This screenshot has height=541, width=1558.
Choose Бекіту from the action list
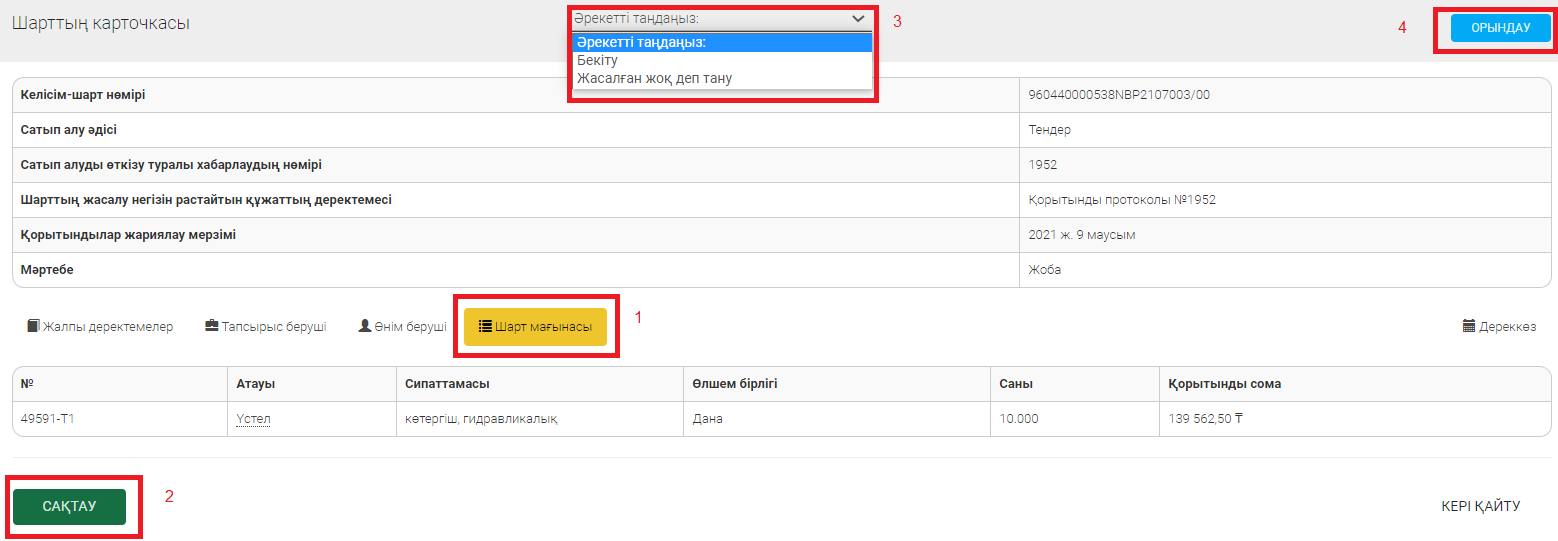pos(598,60)
